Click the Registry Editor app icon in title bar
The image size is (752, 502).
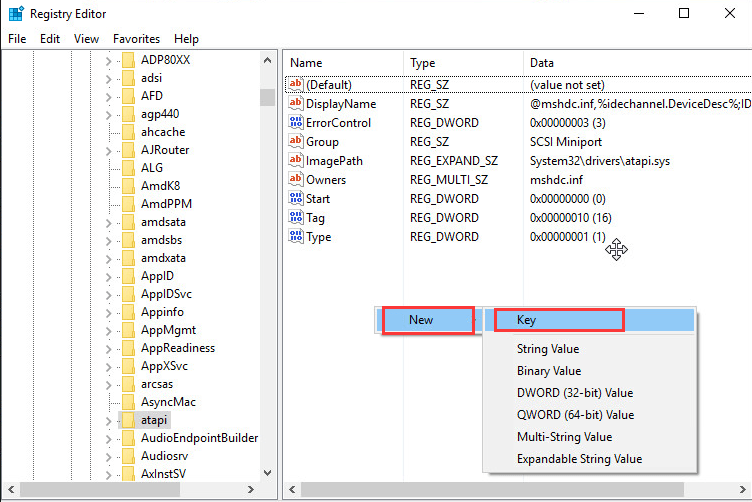pyautogui.click(x=16, y=13)
